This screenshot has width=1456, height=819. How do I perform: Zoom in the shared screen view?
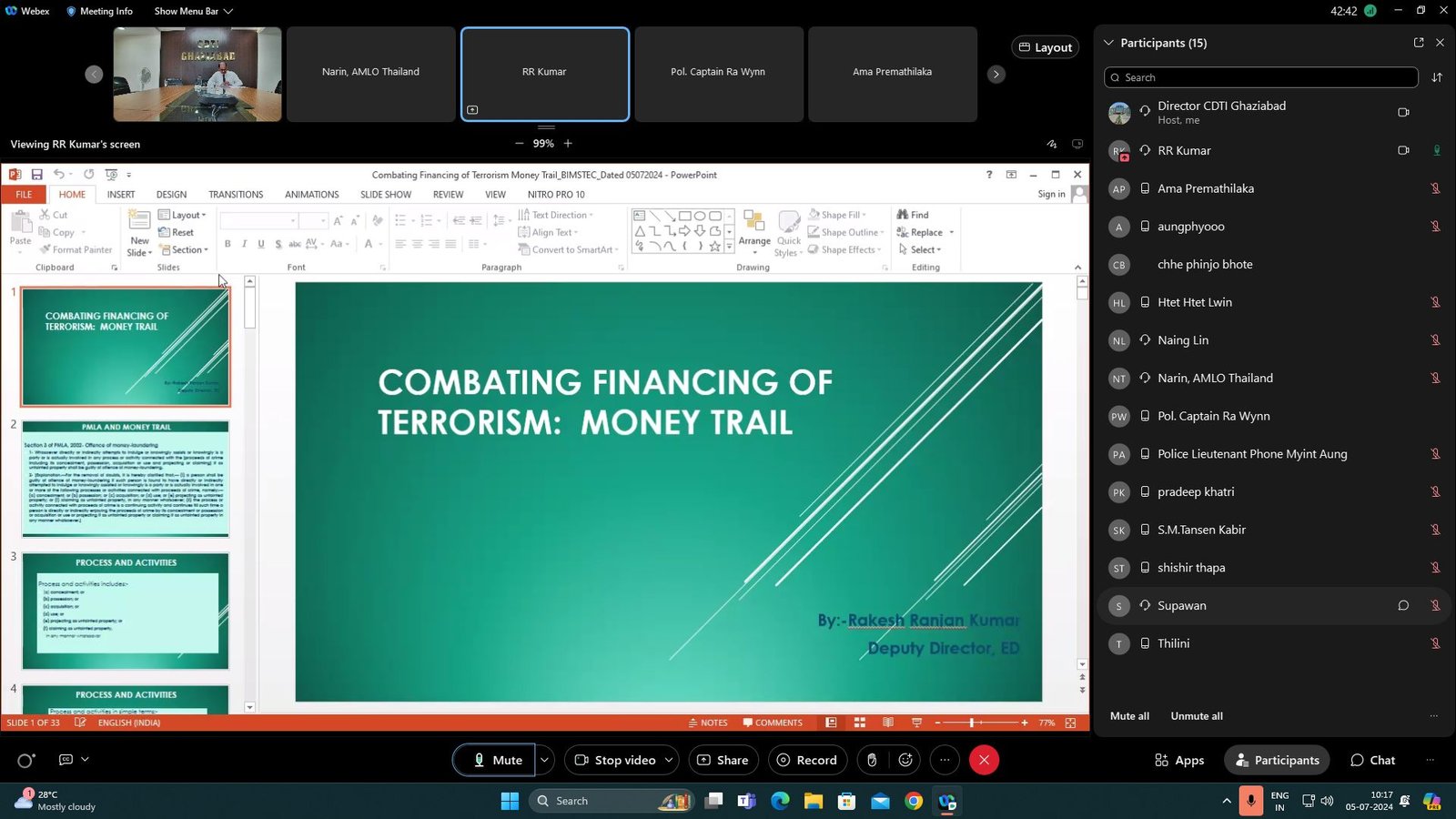[568, 144]
